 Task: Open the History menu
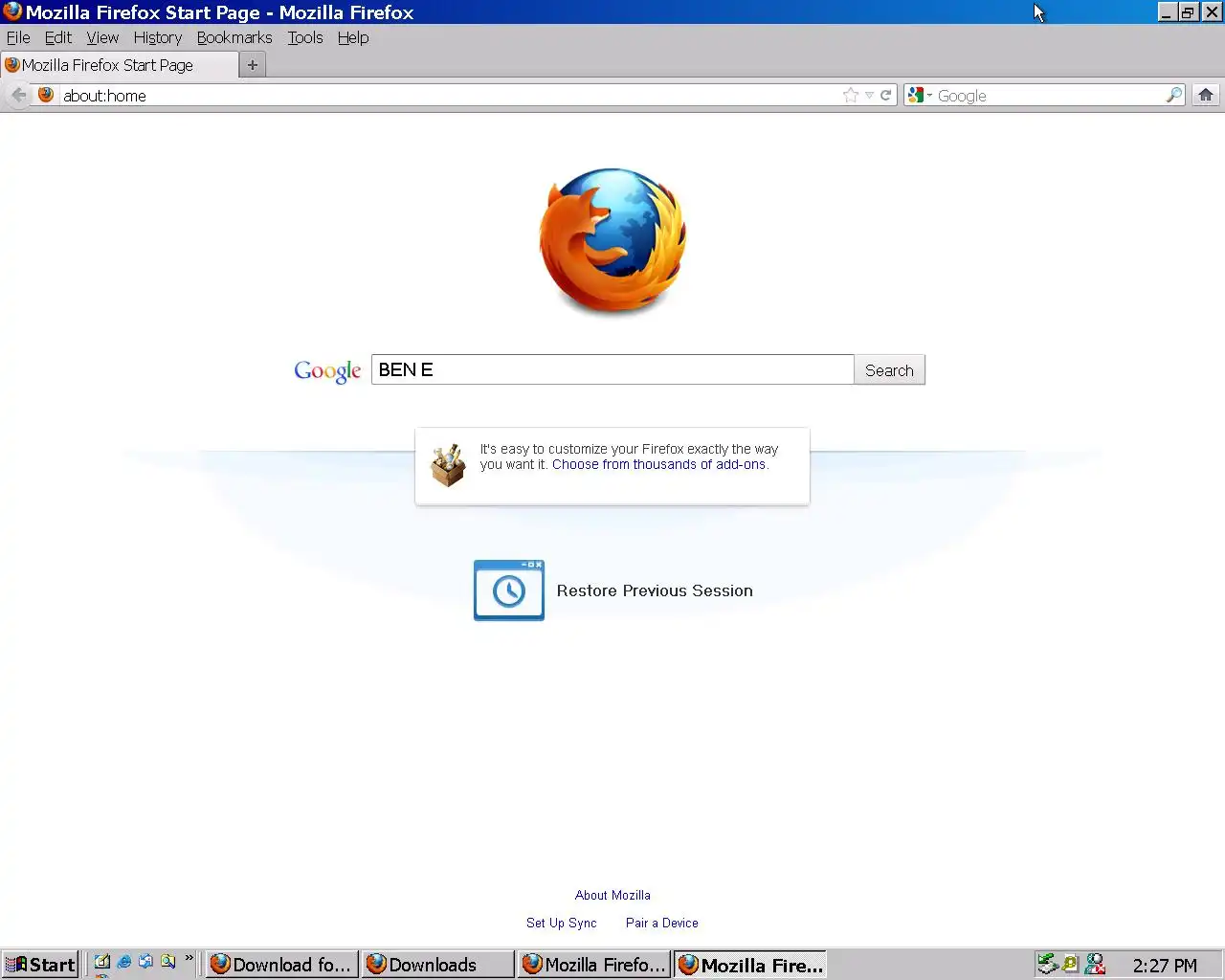pyautogui.click(x=158, y=37)
